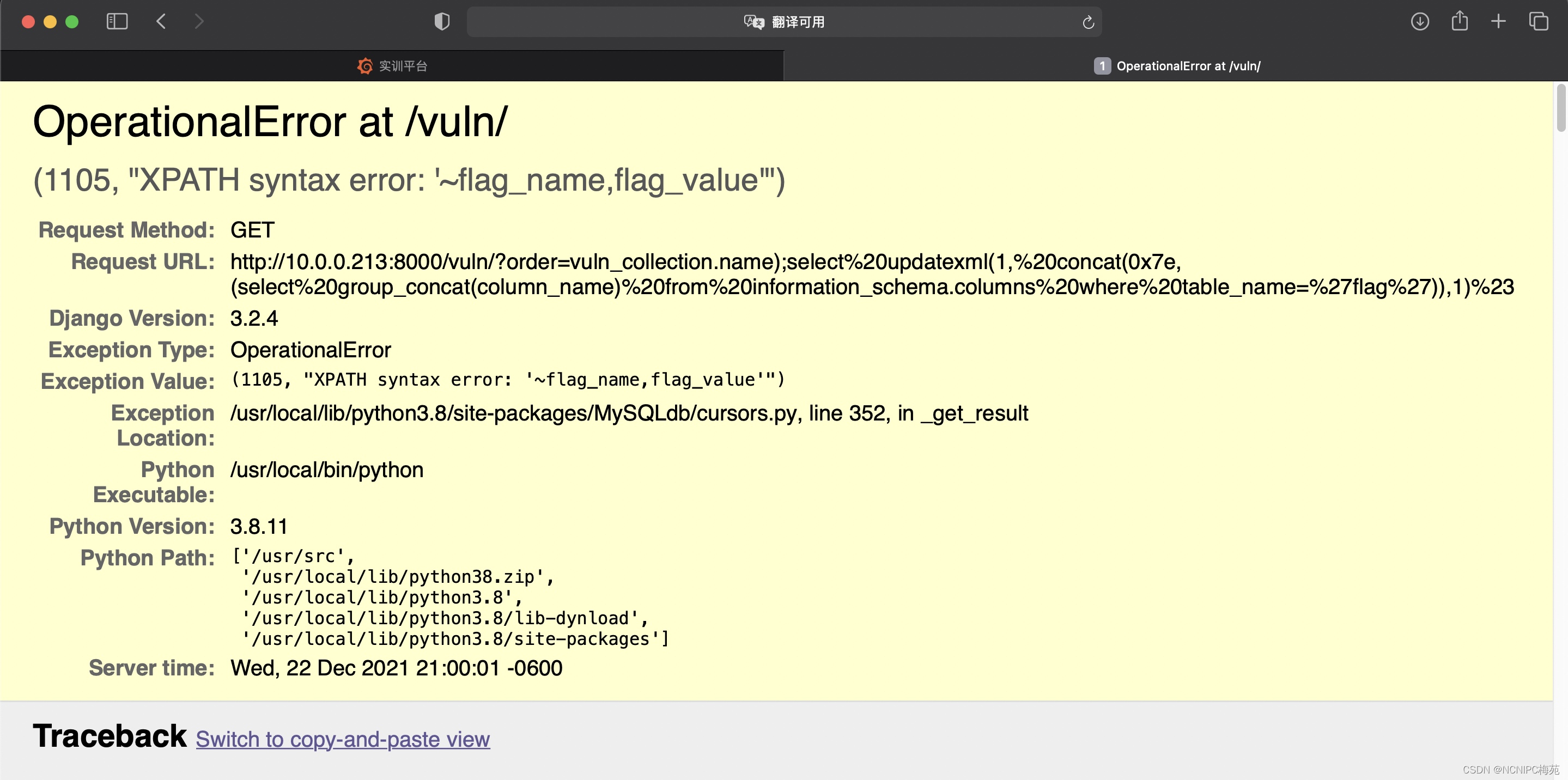The width and height of the screenshot is (1568, 780).
Task: Click the Exception Value XPATH error text
Action: [x=508, y=380]
